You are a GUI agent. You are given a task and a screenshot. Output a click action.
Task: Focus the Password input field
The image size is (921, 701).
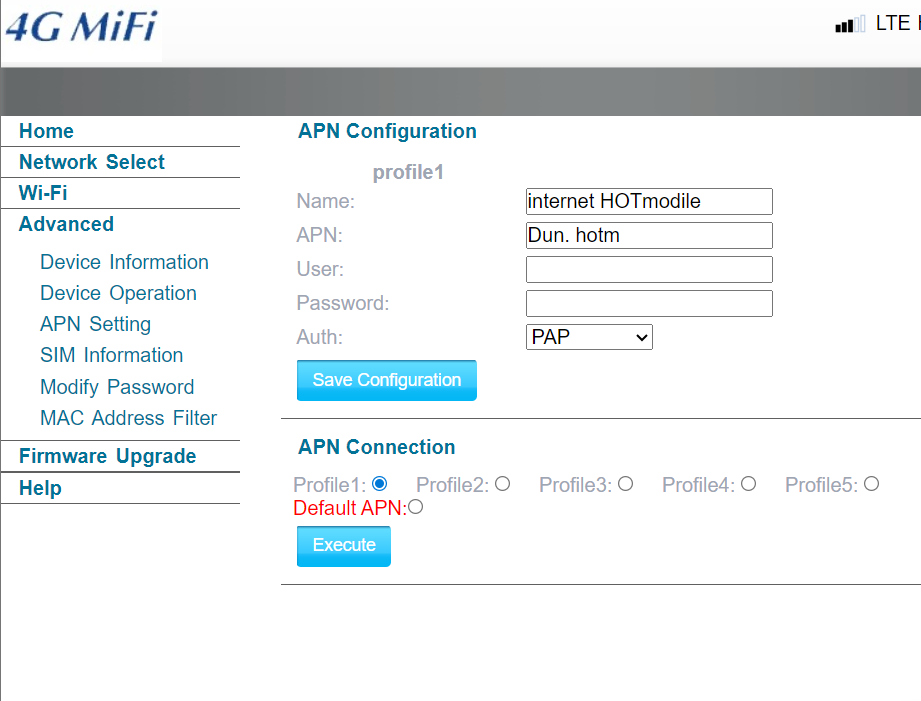tap(649, 303)
